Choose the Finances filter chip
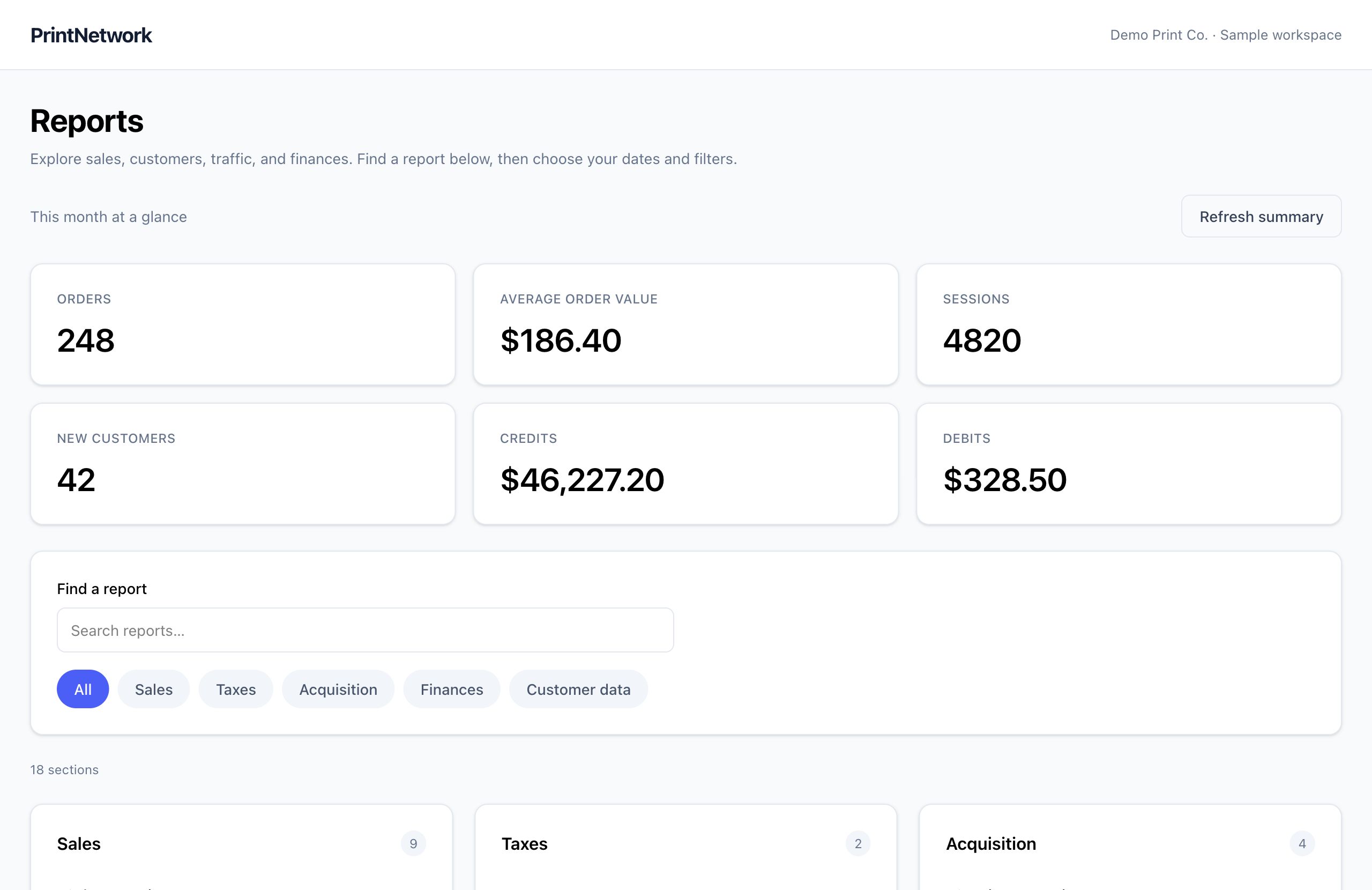Viewport: 1372px width, 890px height. point(452,689)
